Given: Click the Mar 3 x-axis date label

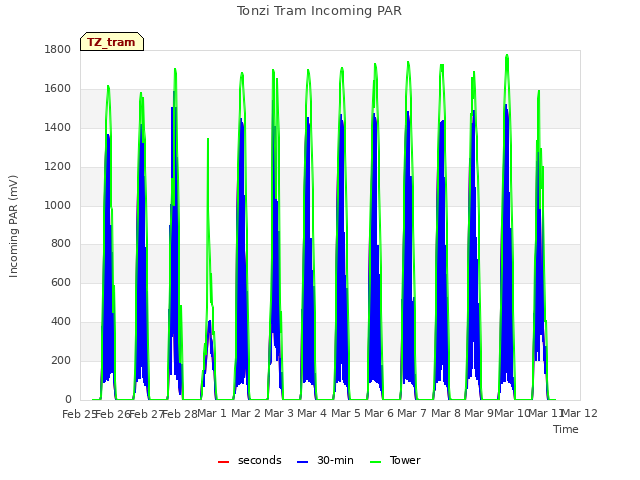Looking at the screenshot, I should tap(279, 413).
